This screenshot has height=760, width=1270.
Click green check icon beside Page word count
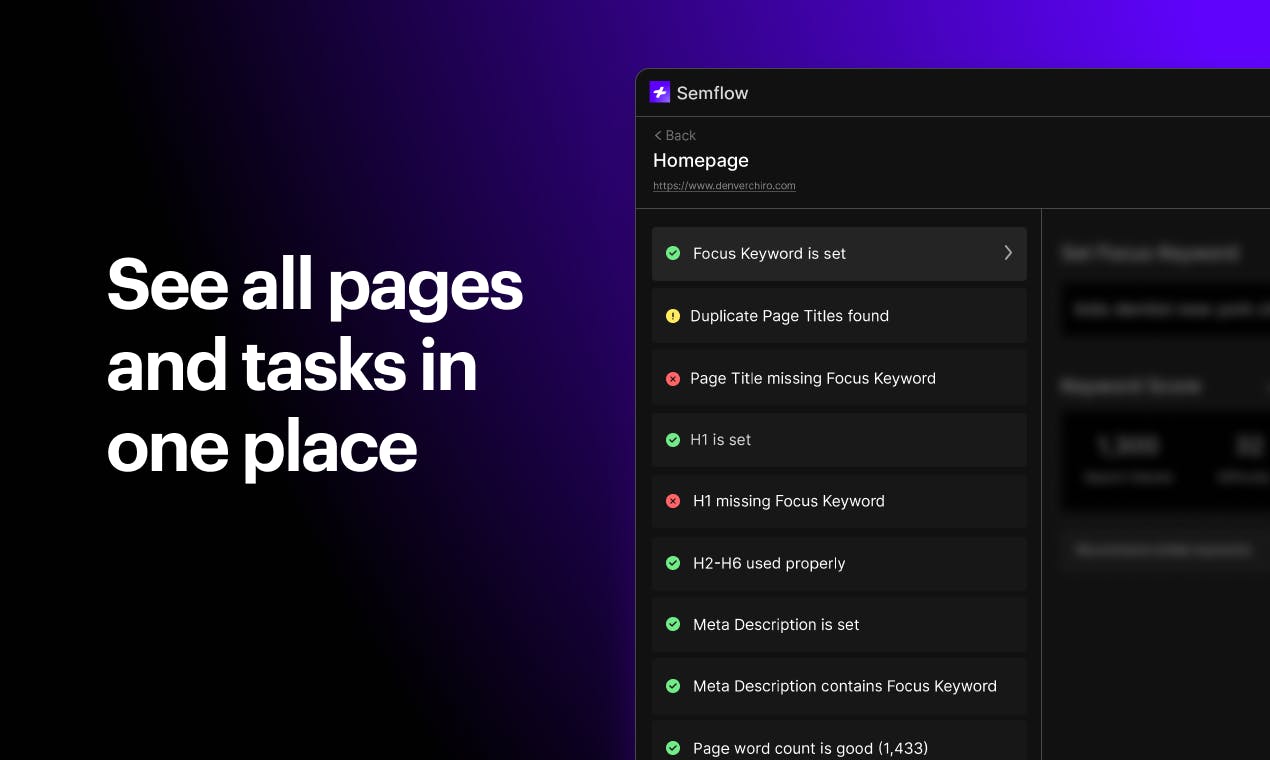tap(673, 748)
